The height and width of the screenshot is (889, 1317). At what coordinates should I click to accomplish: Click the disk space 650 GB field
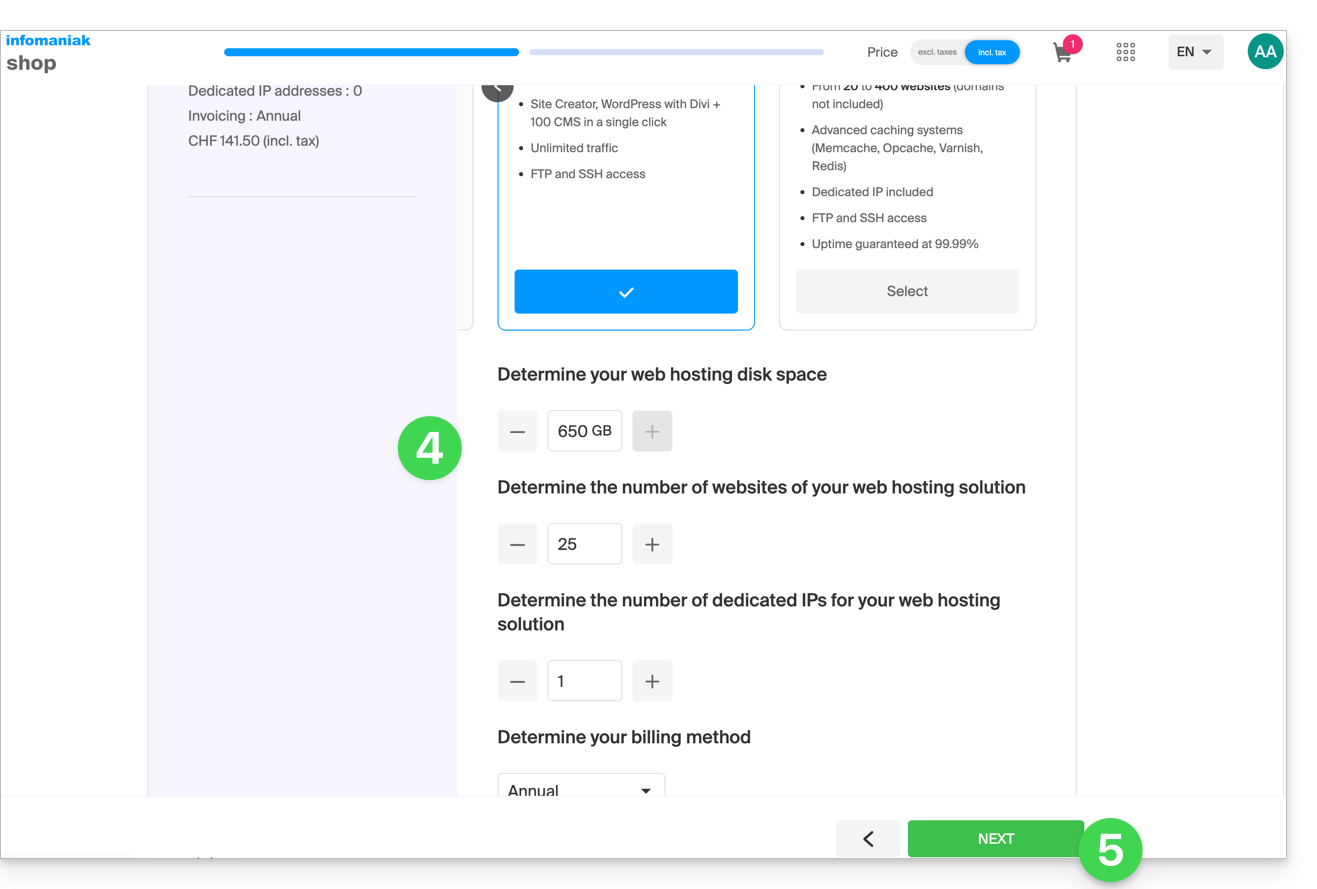point(584,431)
